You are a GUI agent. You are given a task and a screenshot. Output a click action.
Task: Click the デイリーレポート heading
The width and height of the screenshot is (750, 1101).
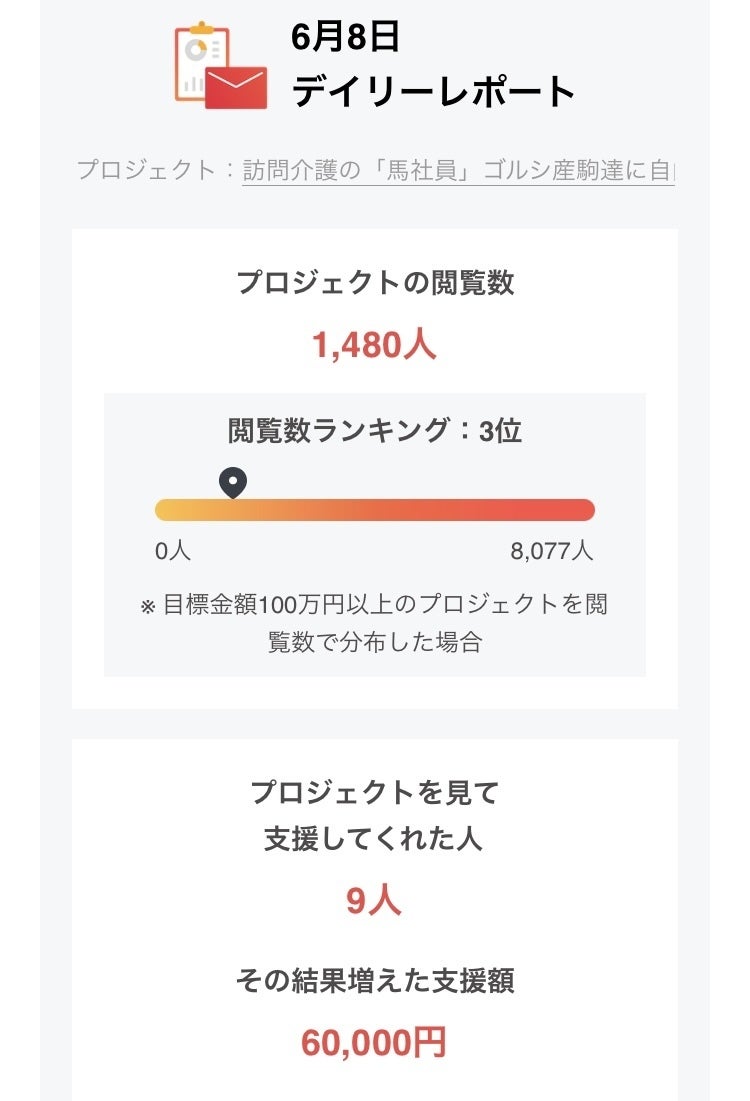click(434, 92)
